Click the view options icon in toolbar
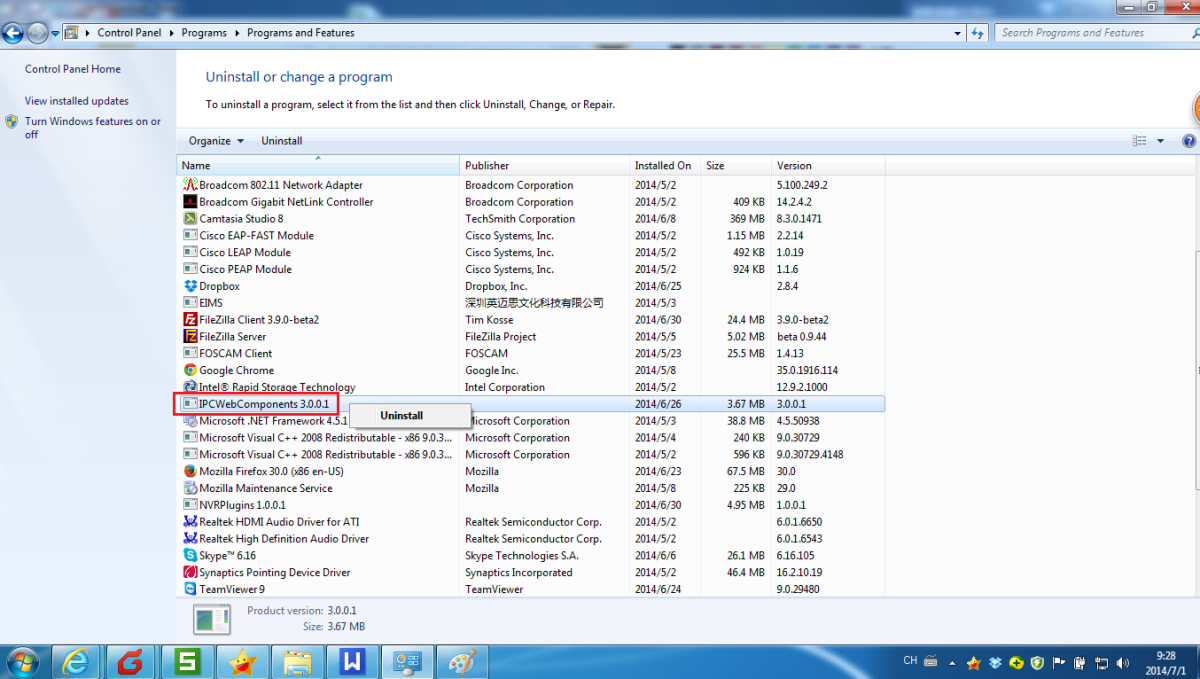This screenshot has height=679, width=1200. 1139,141
